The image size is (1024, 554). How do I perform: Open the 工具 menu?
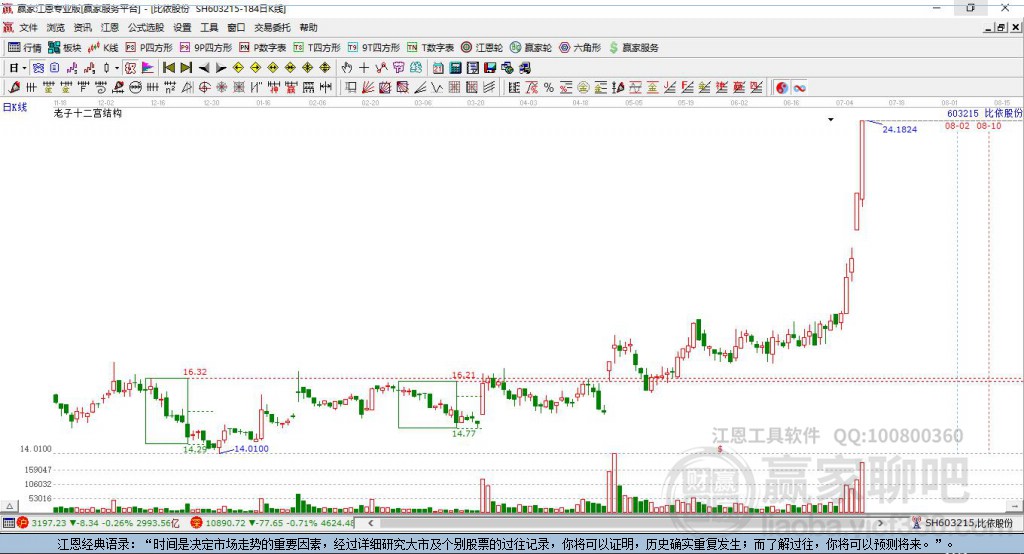[x=209, y=27]
